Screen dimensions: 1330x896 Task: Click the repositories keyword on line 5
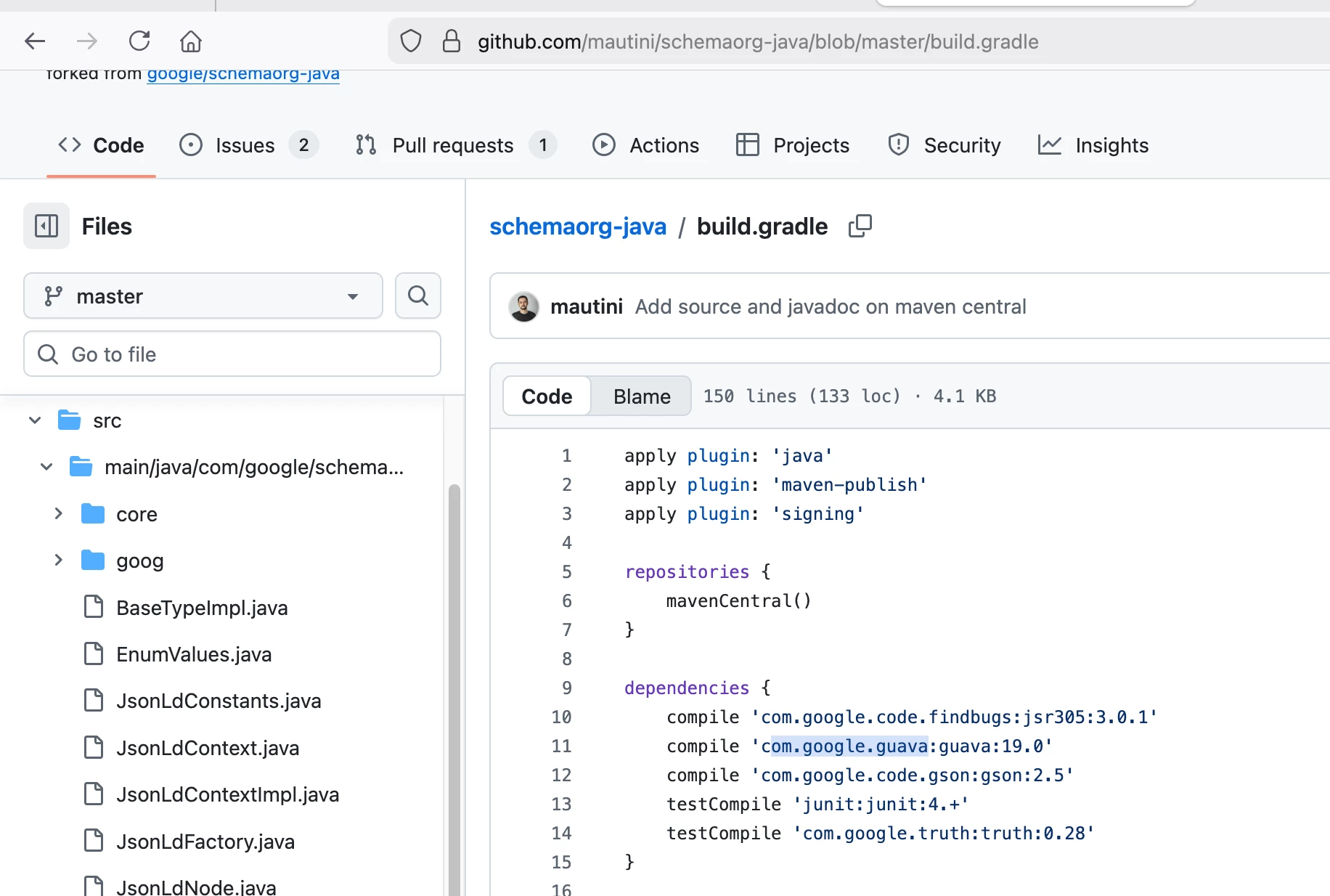[687, 572]
